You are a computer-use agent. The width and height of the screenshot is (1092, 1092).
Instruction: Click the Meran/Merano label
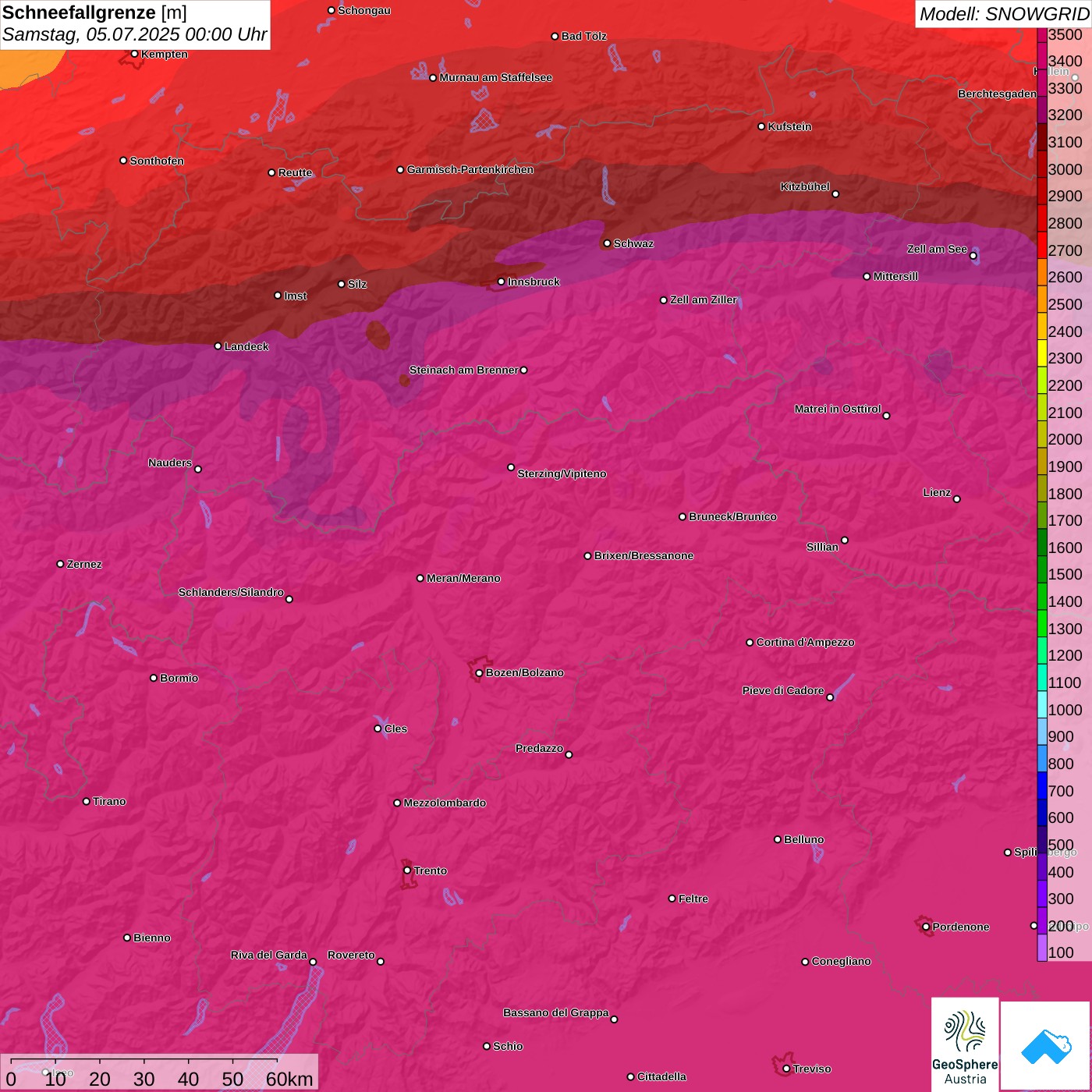(463, 578)
